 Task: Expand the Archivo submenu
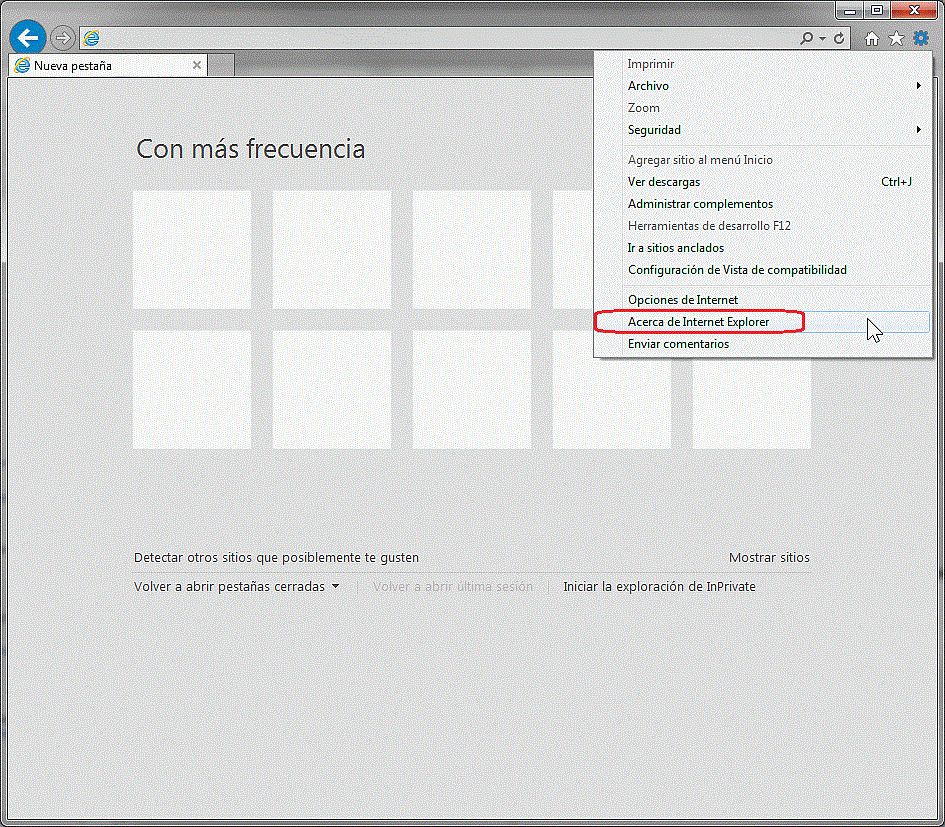click(763, 86)
